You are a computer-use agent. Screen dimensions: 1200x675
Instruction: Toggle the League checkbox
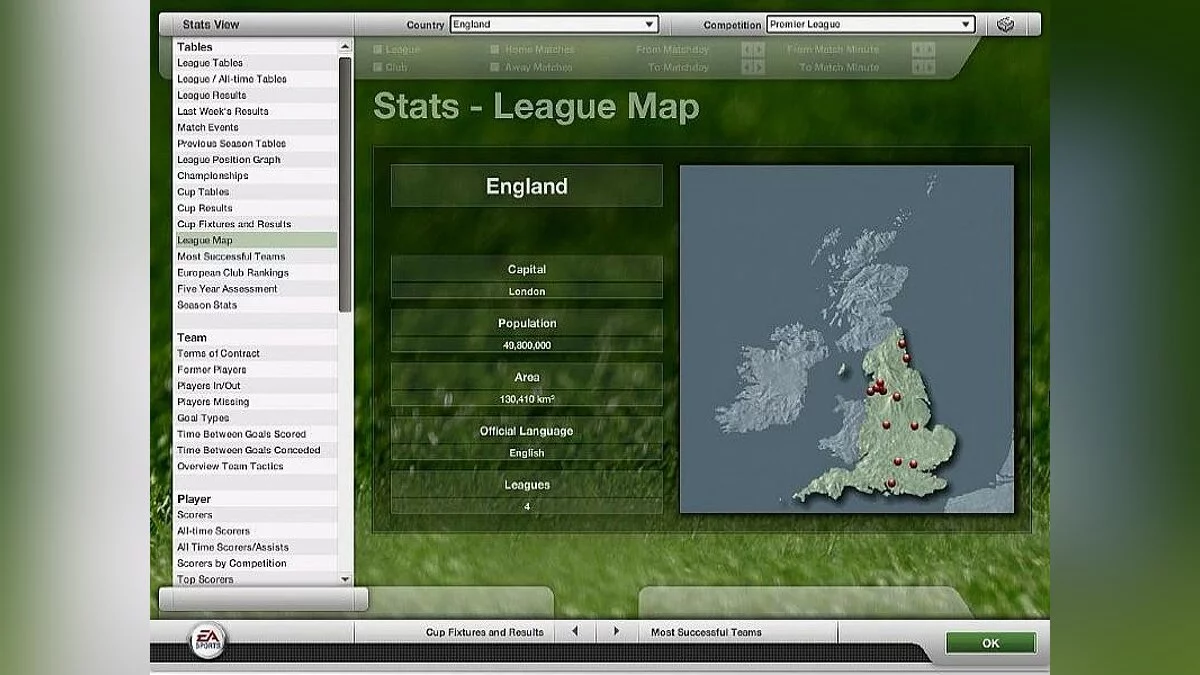(378, 49)
